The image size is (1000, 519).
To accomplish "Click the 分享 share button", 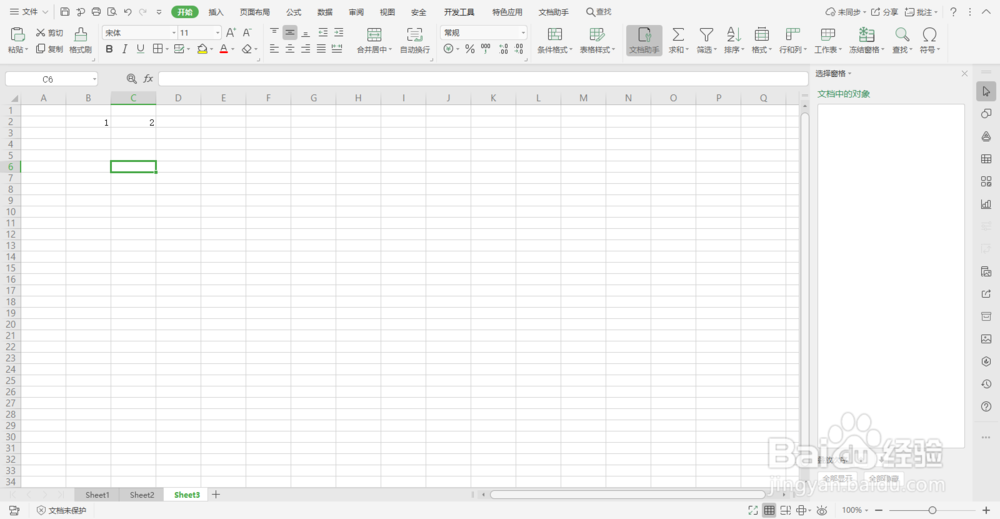I will [x=885, y=12].
